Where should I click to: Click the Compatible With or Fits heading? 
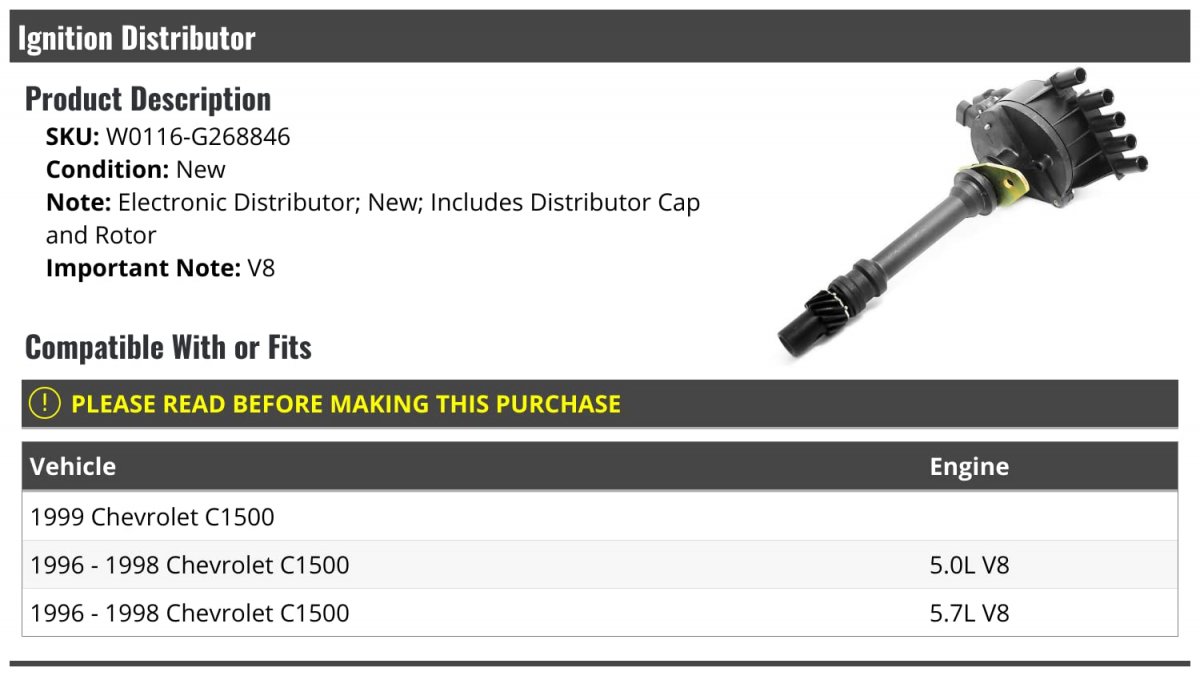168,347
